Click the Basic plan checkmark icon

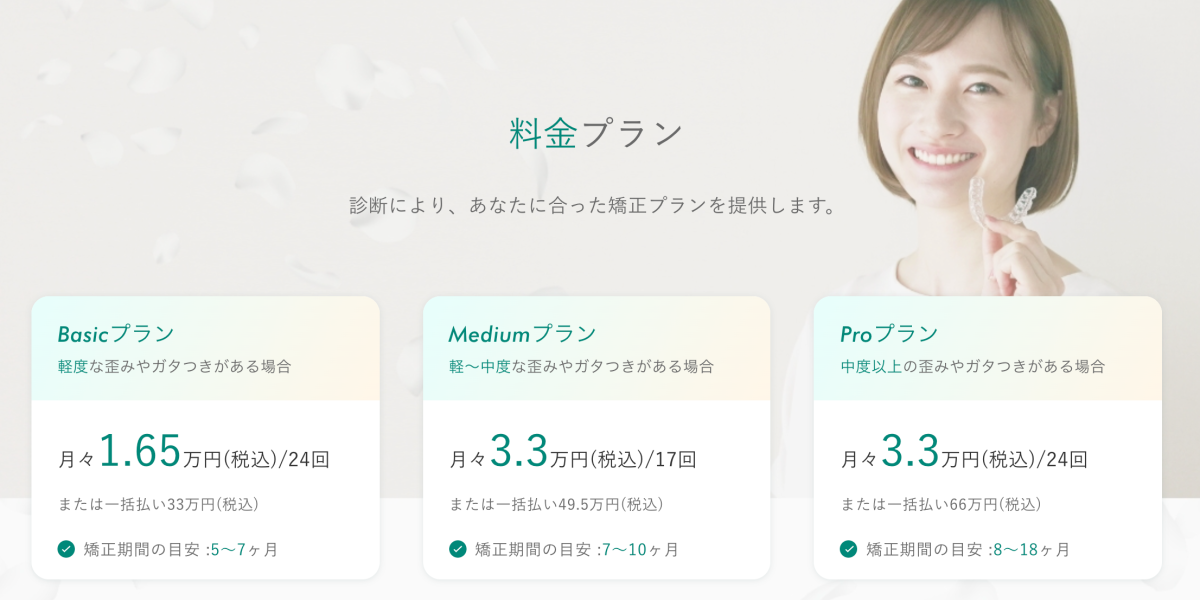tap(66, 549)
